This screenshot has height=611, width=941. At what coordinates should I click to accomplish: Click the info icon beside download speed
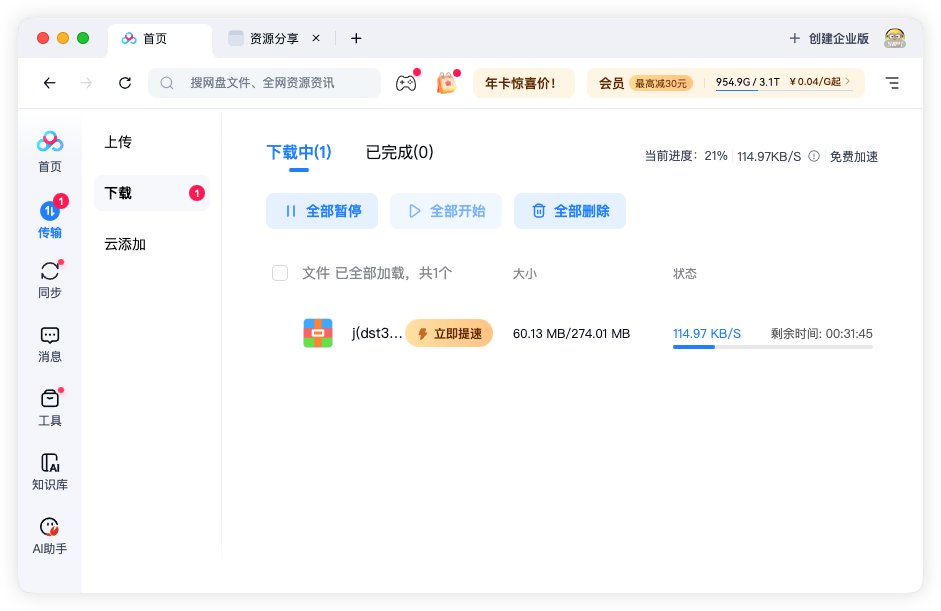click(814, 156)
